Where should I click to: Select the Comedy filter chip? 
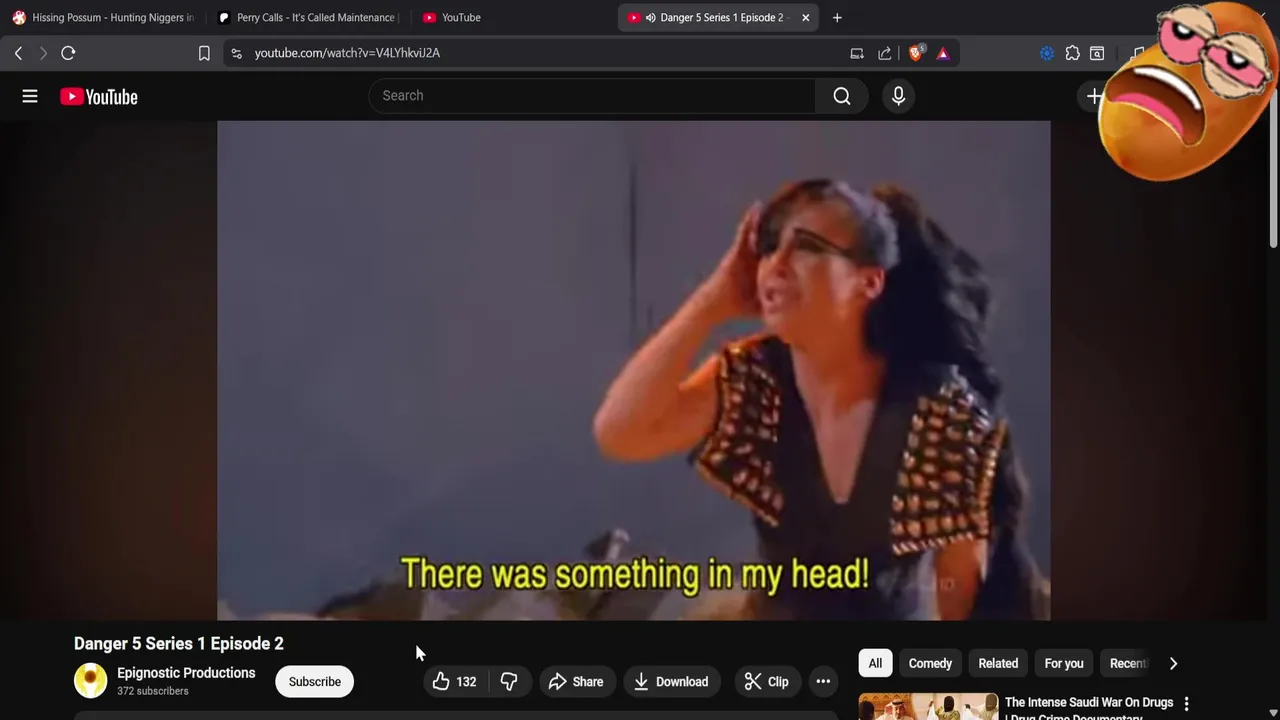click(x=930, y=663)
